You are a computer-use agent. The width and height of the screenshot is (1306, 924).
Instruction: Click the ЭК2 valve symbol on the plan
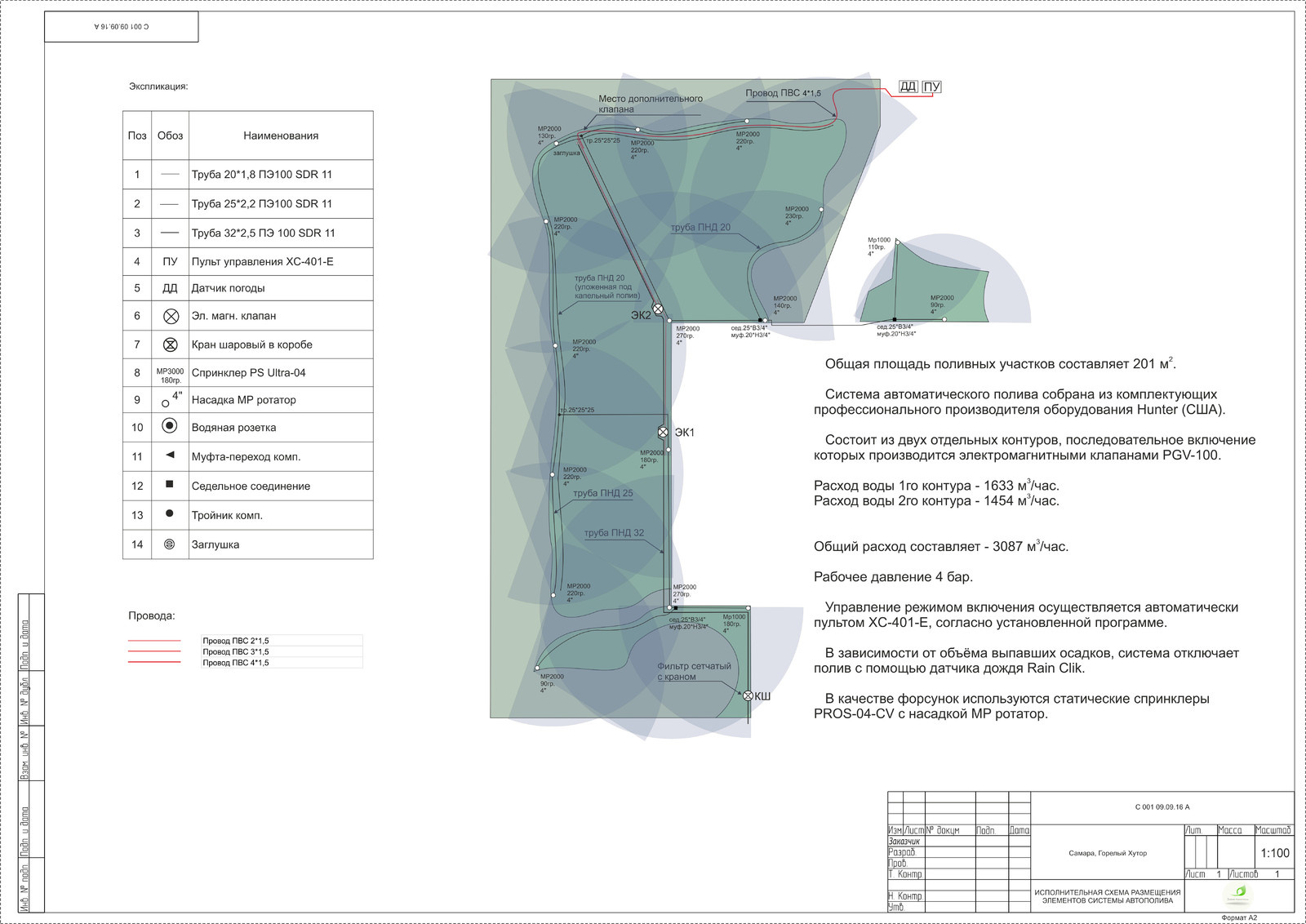click(x=658, y=309)
